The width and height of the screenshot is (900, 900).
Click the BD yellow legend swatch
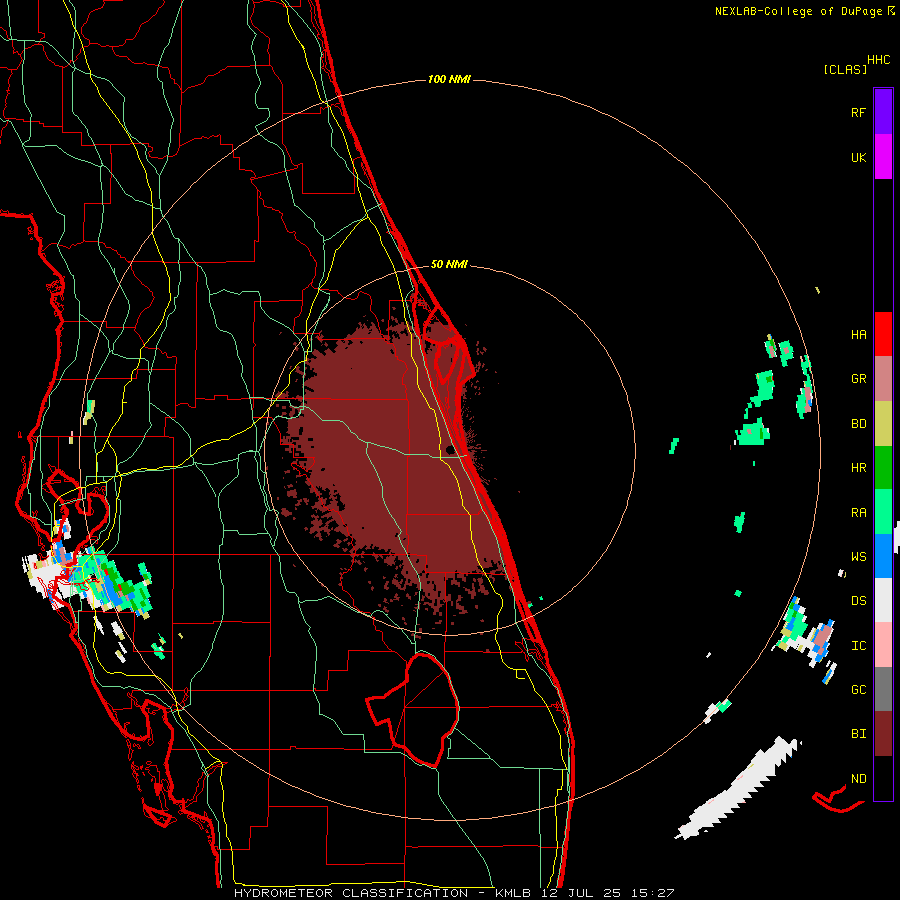point(883,424)
